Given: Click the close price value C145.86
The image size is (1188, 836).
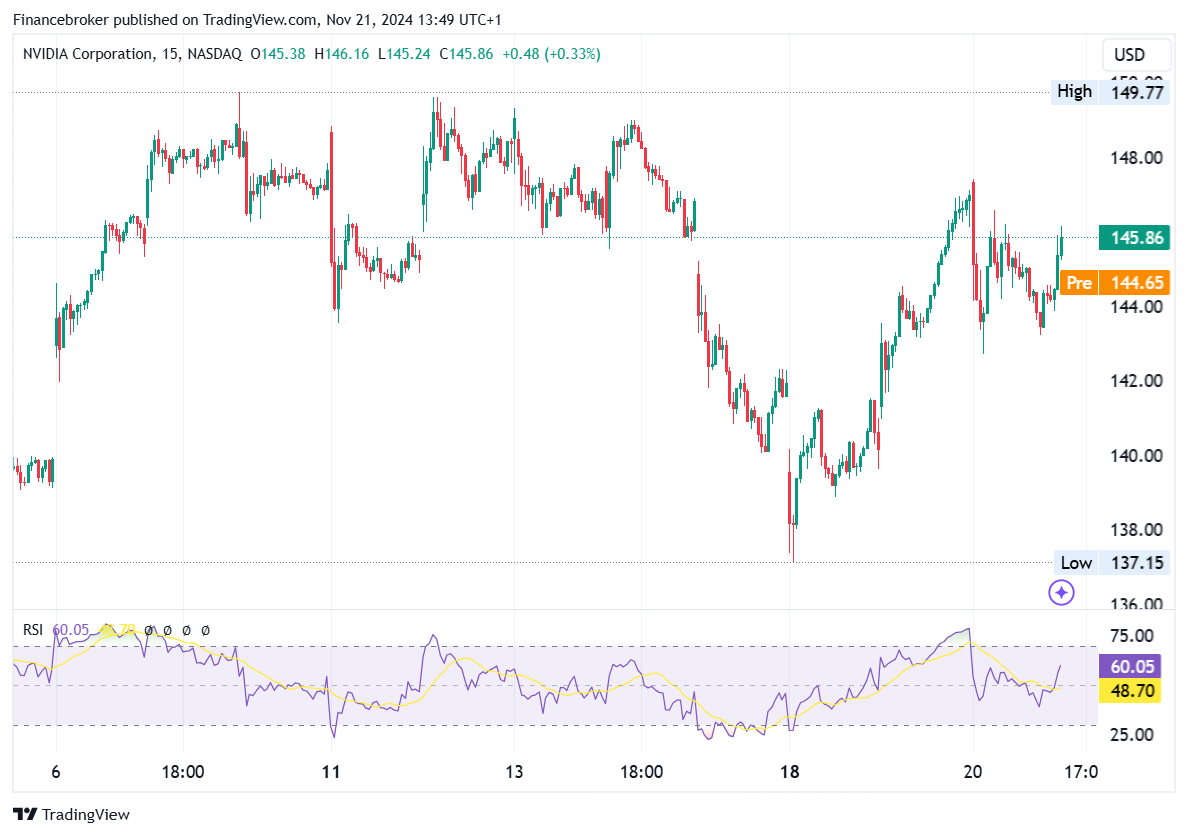Looking at the screenshot, I should pyautogui.click(x=471, y=54).
